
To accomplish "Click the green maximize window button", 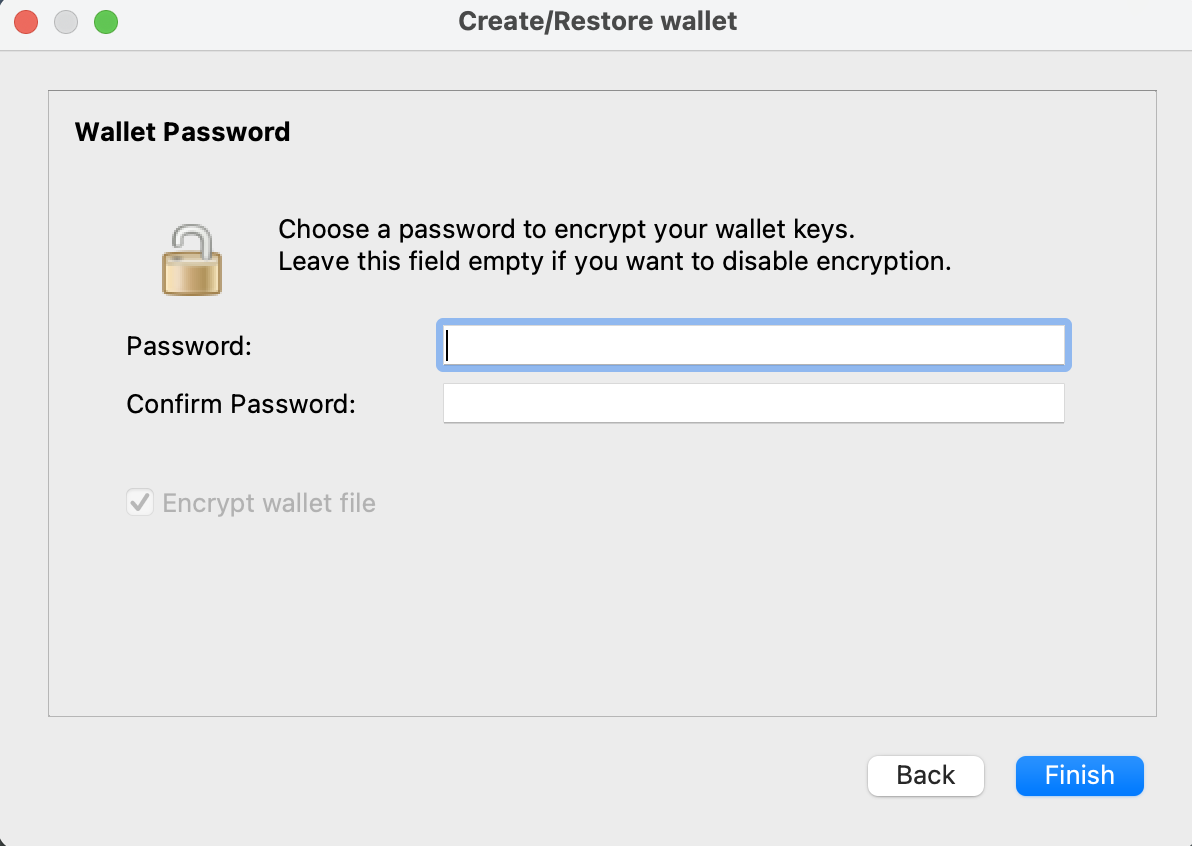I will (x=106, y=21).
